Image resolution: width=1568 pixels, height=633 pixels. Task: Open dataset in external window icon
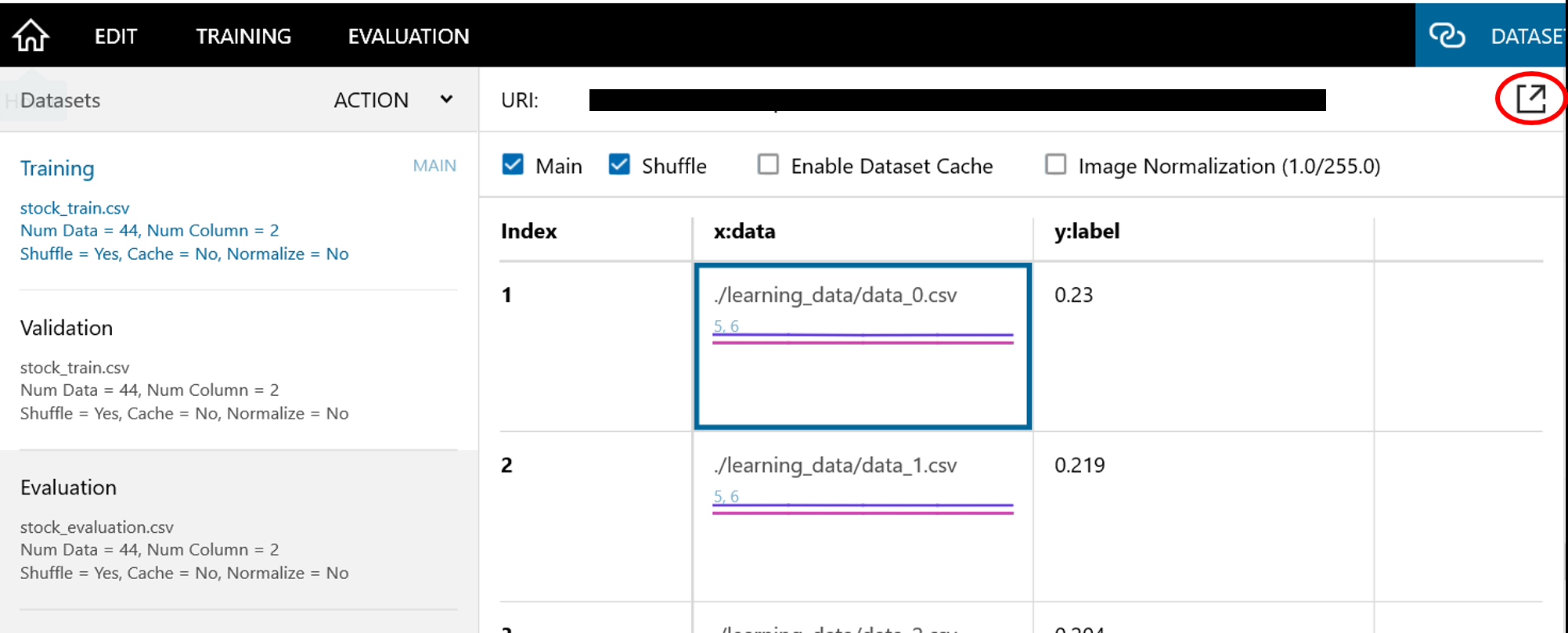coord(1531,99)
